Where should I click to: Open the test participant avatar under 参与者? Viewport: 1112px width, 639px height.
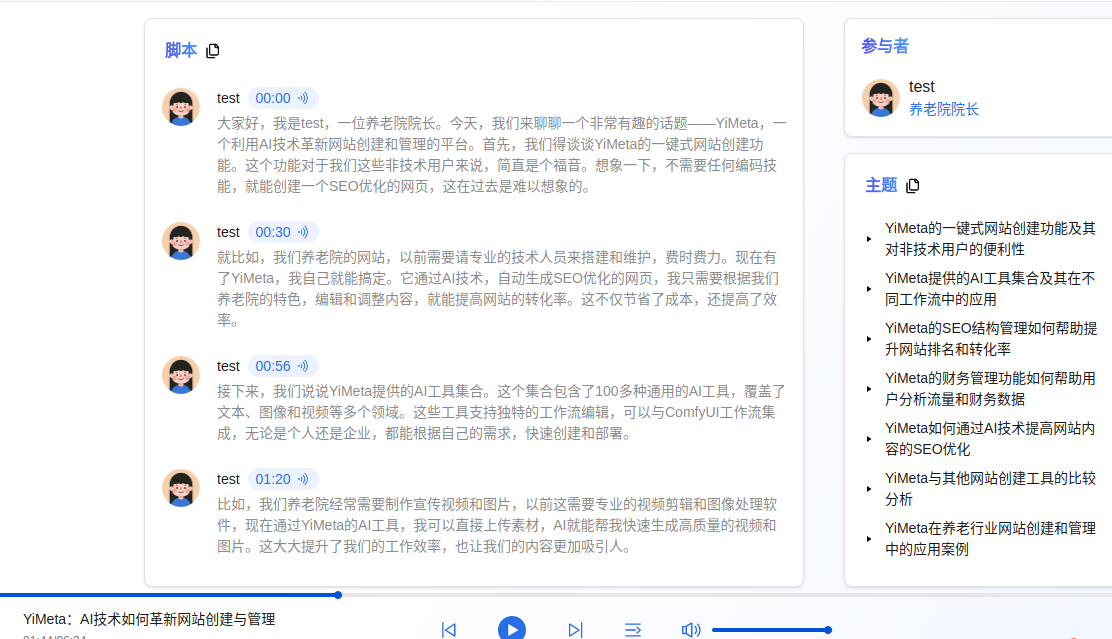[x=881, y=98]
